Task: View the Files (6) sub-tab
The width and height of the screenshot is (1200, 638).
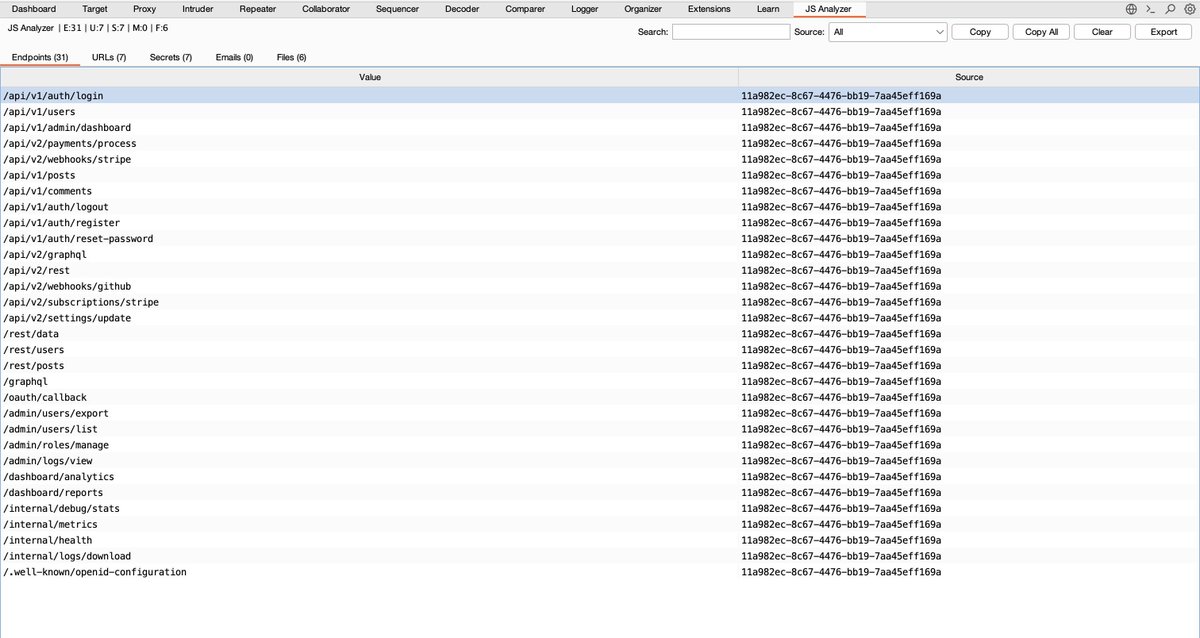Action: [x=292, y=57]
